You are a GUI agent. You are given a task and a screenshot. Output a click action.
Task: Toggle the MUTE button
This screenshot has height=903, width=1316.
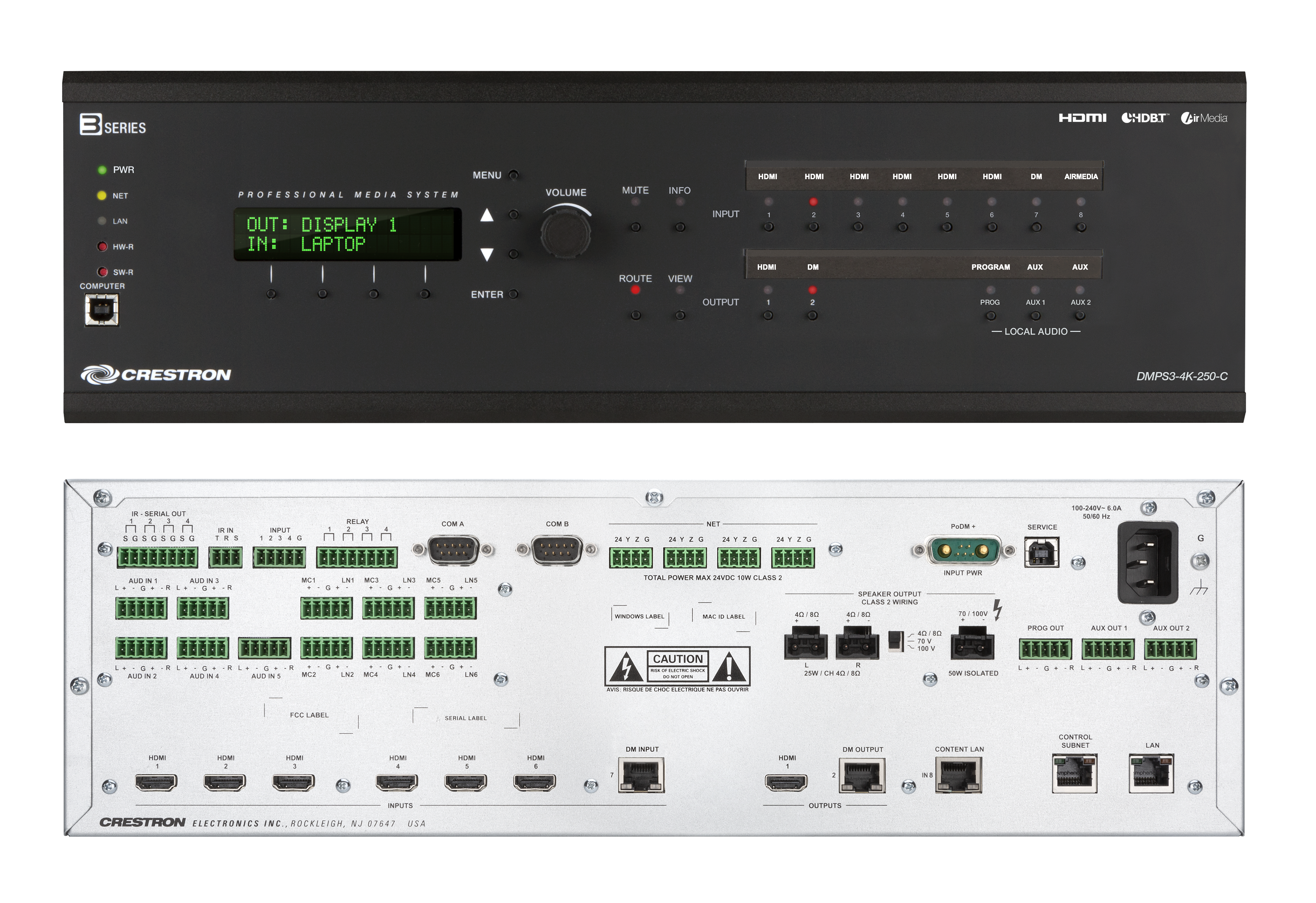[635, 227]
